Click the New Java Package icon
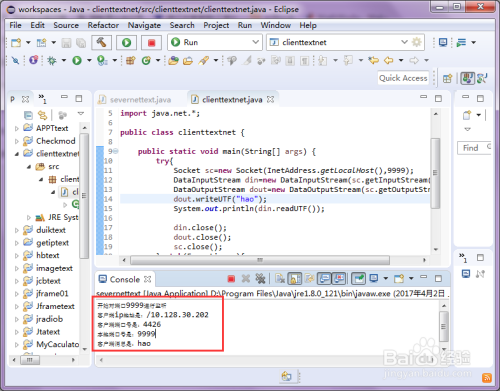Screen dimensions: 500x391 pos(131,60)
